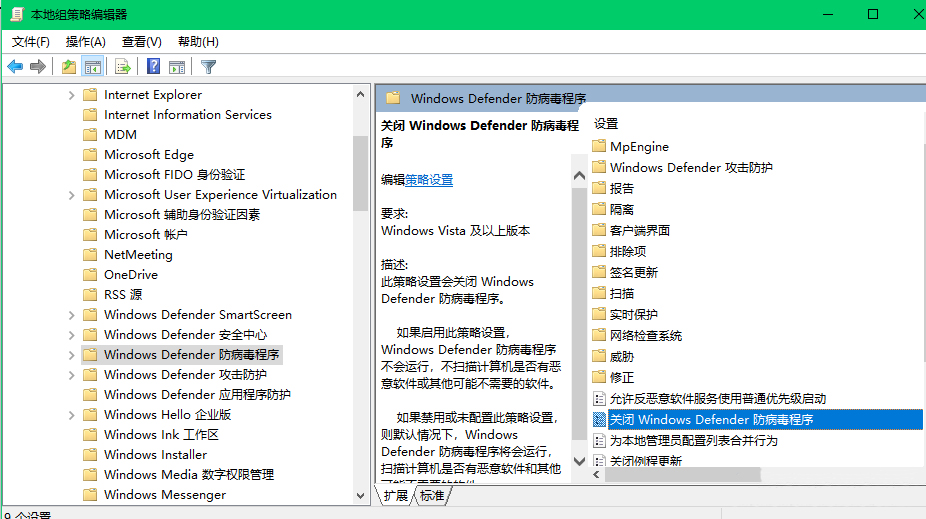Open the 操作(A) menu
Image resolution: width=926 pixels, height=519 pixels.
(86, 42)
